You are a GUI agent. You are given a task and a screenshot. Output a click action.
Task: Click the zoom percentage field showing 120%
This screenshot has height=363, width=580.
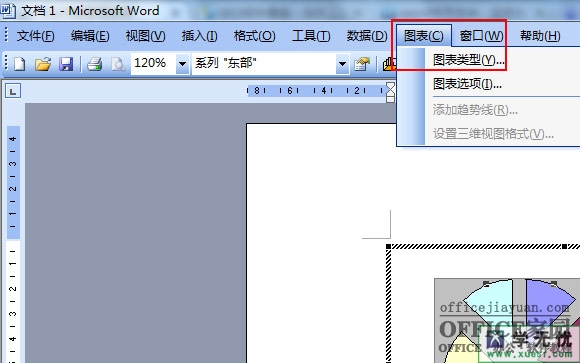click(x=154, y=64)
